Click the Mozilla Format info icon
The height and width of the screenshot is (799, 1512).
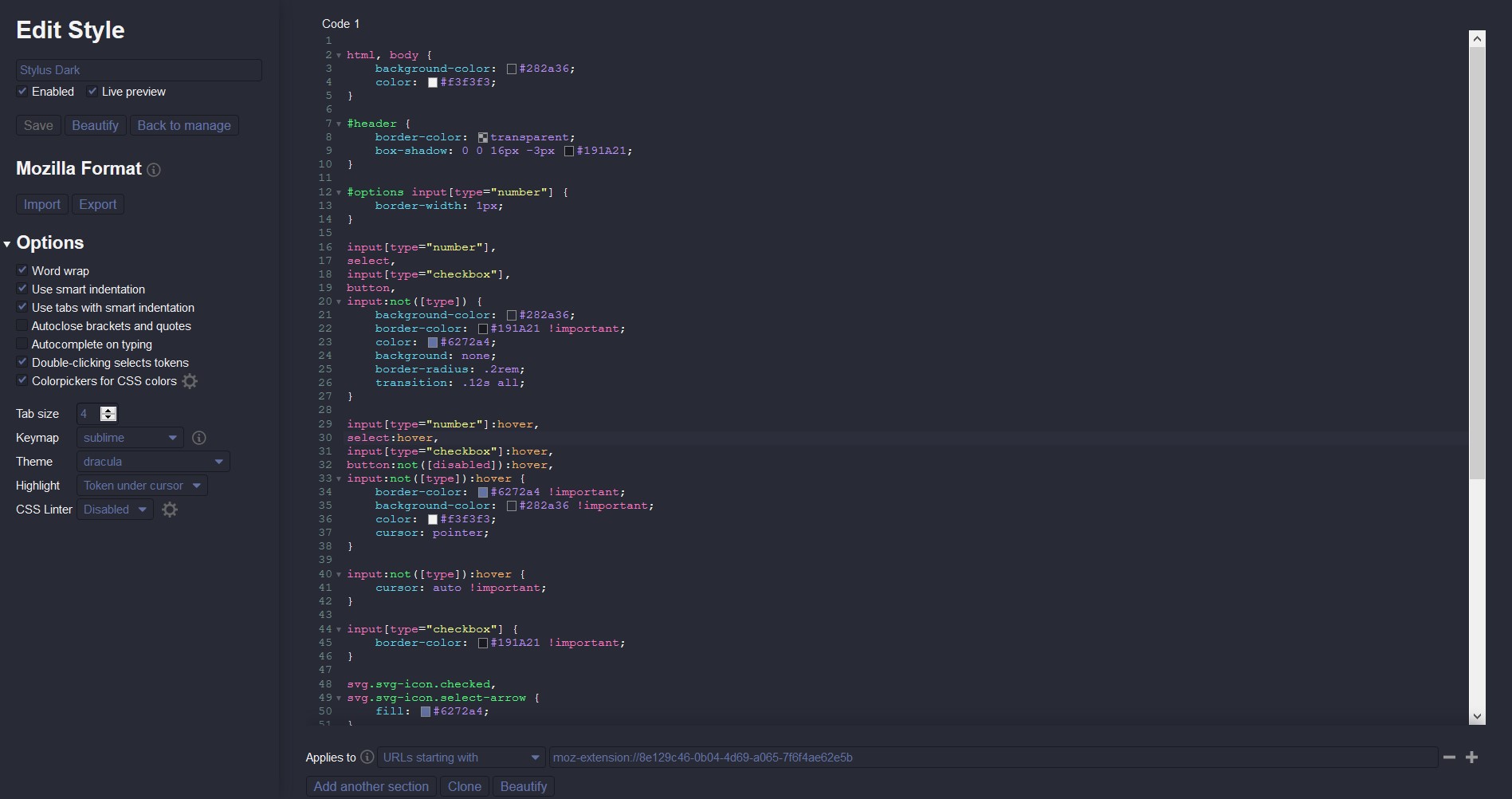154,170
